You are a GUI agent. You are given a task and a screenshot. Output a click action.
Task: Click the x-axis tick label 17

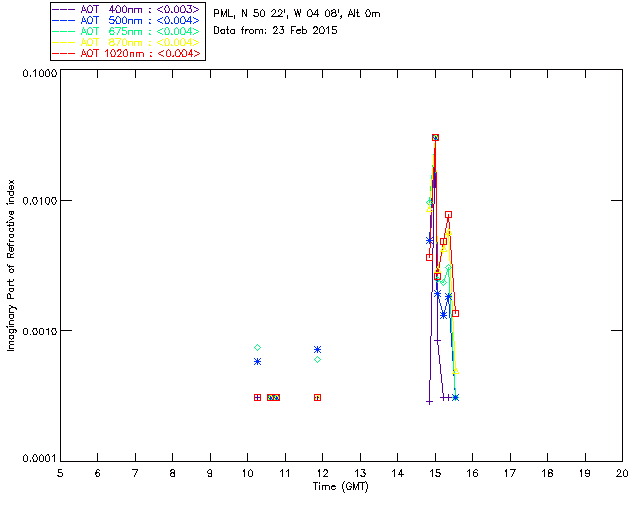tap(510, 474)
